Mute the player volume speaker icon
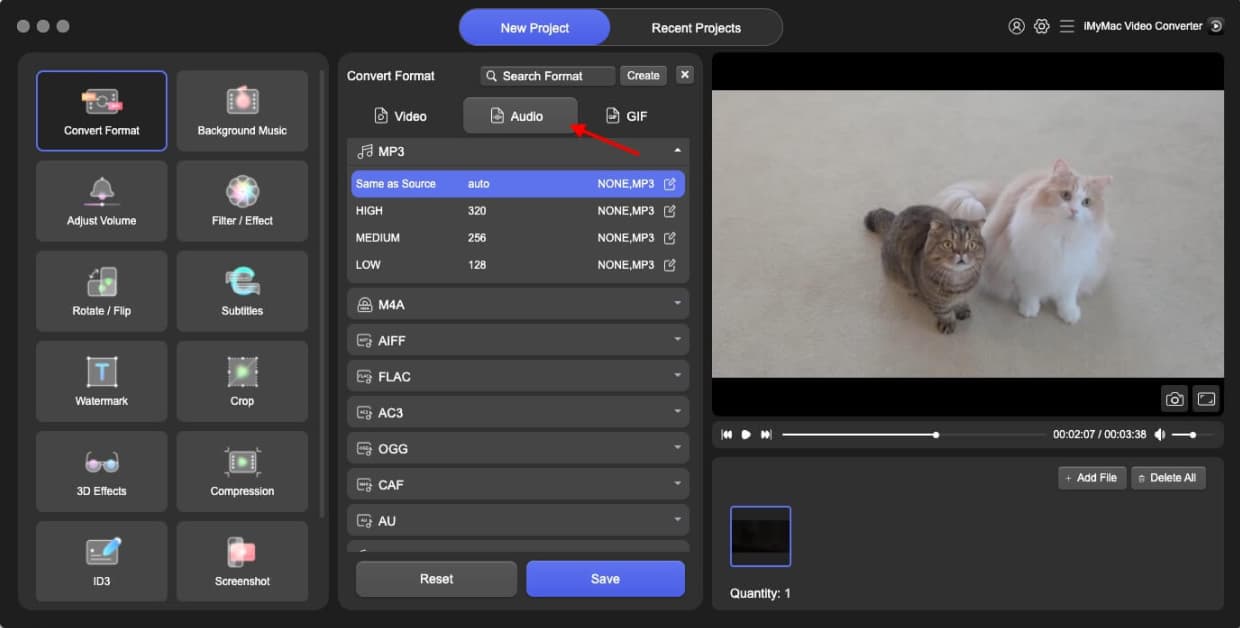The height and width of the screenshot is (628, 1240). click(x=1160, y=435)
